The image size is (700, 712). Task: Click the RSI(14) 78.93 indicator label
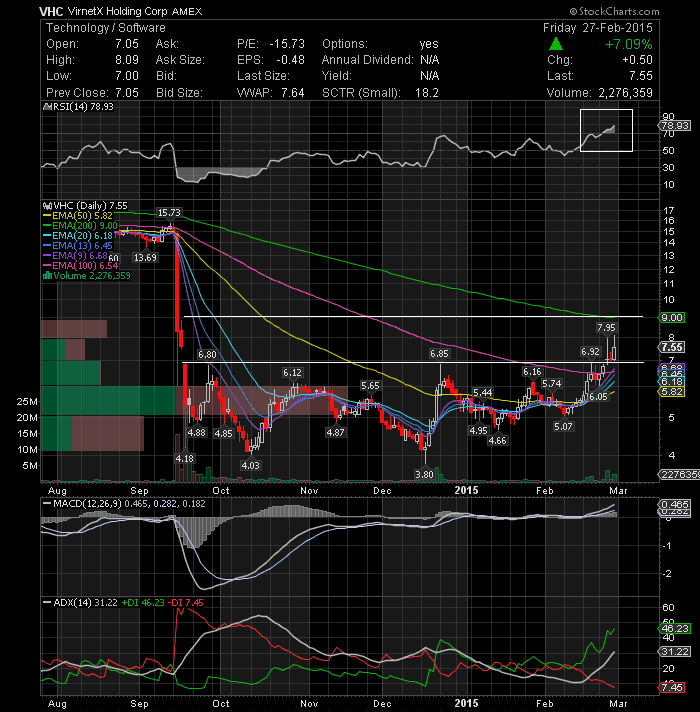[83, 107]
